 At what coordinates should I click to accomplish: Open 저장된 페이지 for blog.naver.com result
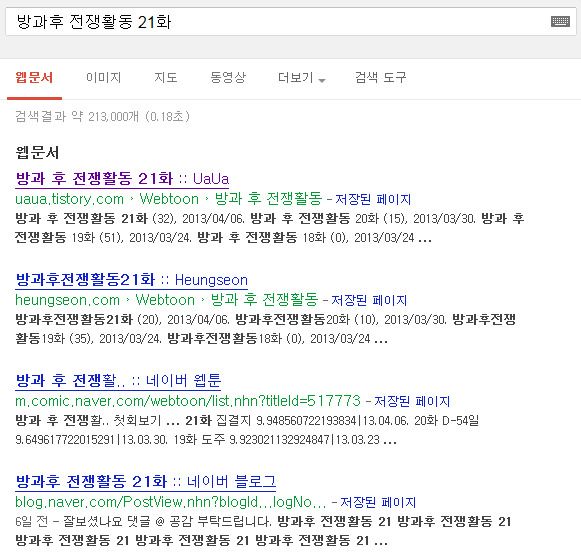pos(378,502)
